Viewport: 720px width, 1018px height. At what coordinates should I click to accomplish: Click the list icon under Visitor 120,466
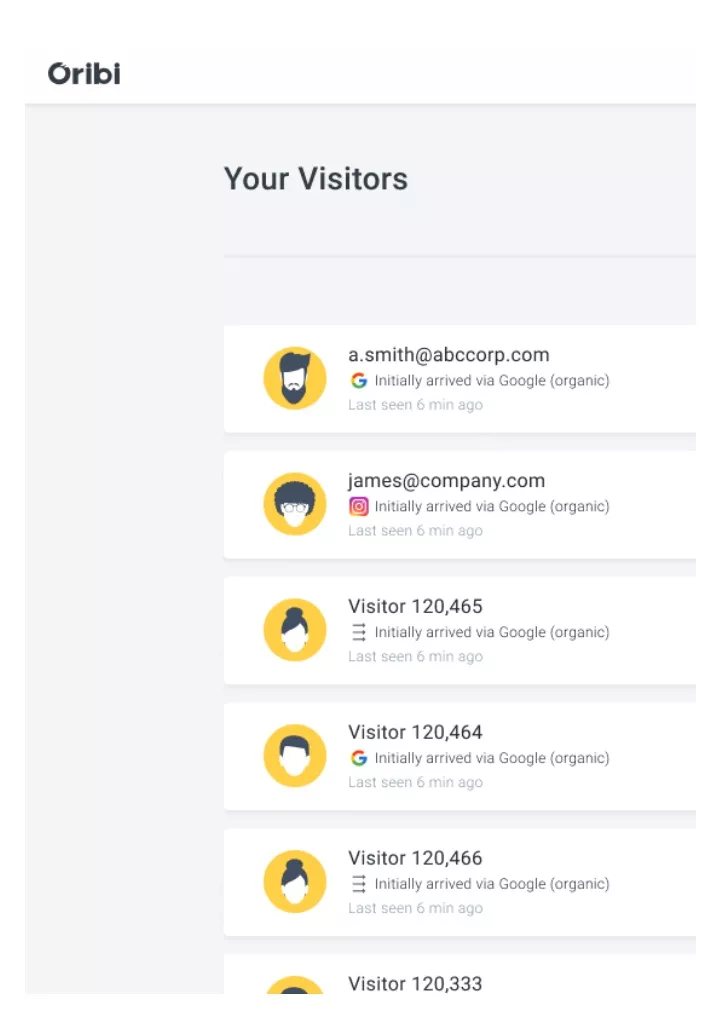[358, 884]
